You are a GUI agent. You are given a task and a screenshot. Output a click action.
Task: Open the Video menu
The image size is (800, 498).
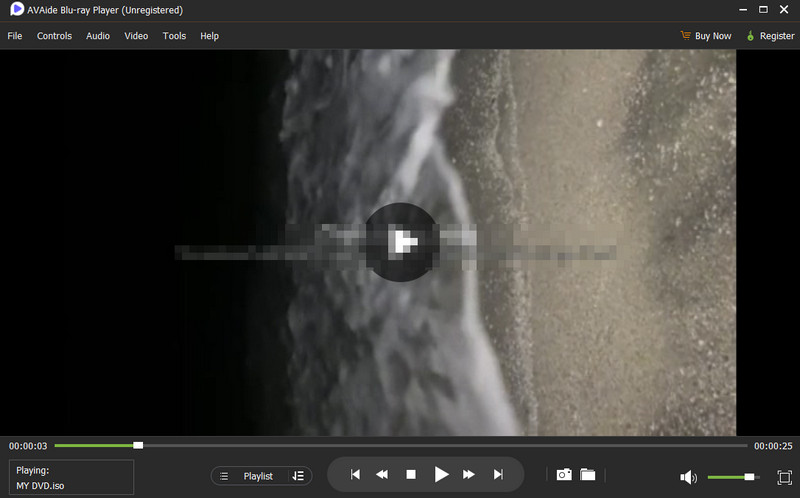(136, 36)
